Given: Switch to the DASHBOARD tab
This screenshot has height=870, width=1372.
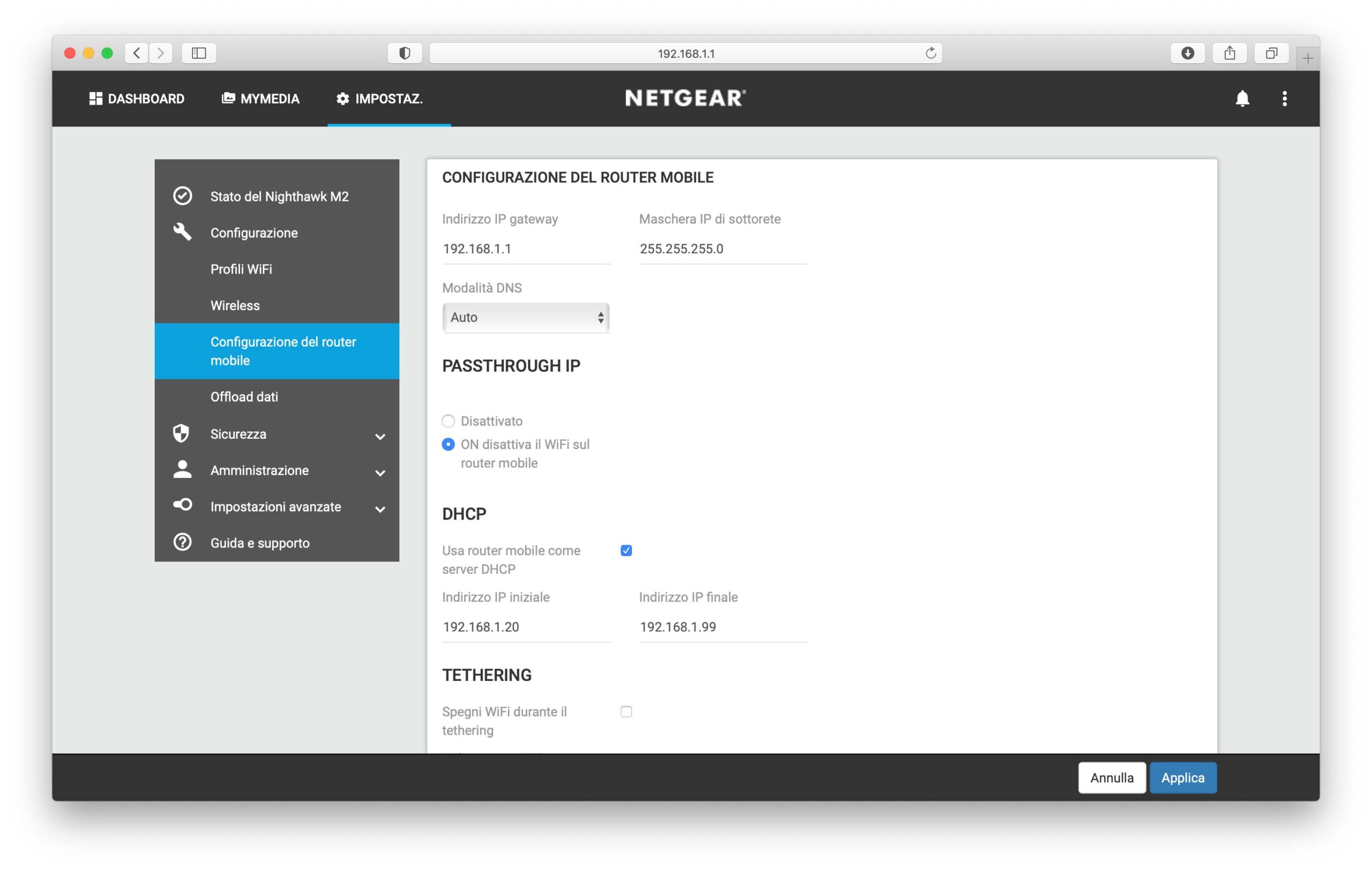Looking at the screenshot, I should pos(137,99).
